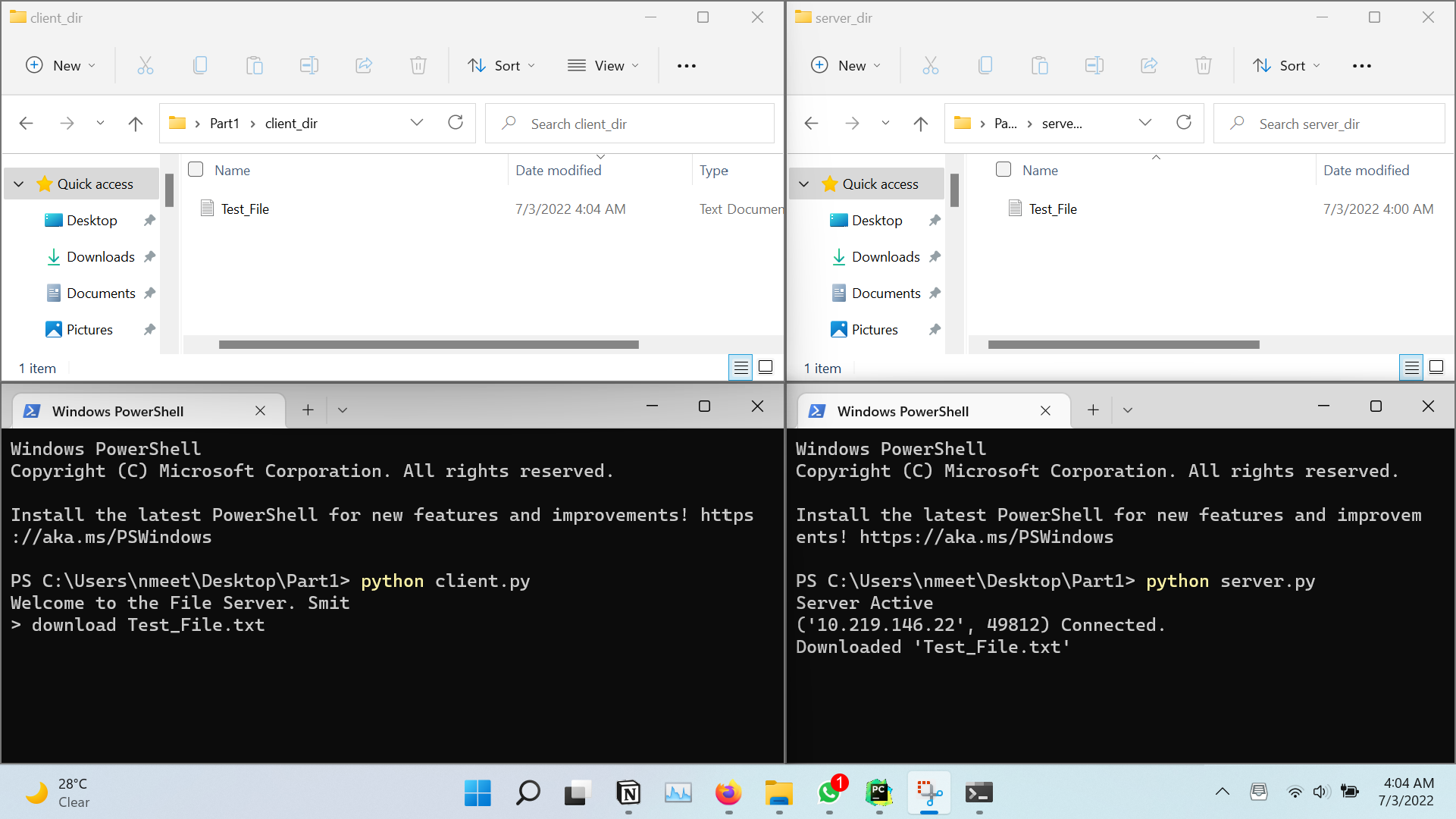Click the New button in server_dir
This screenshot has height=819, width=1456.
tap(846, 66)
